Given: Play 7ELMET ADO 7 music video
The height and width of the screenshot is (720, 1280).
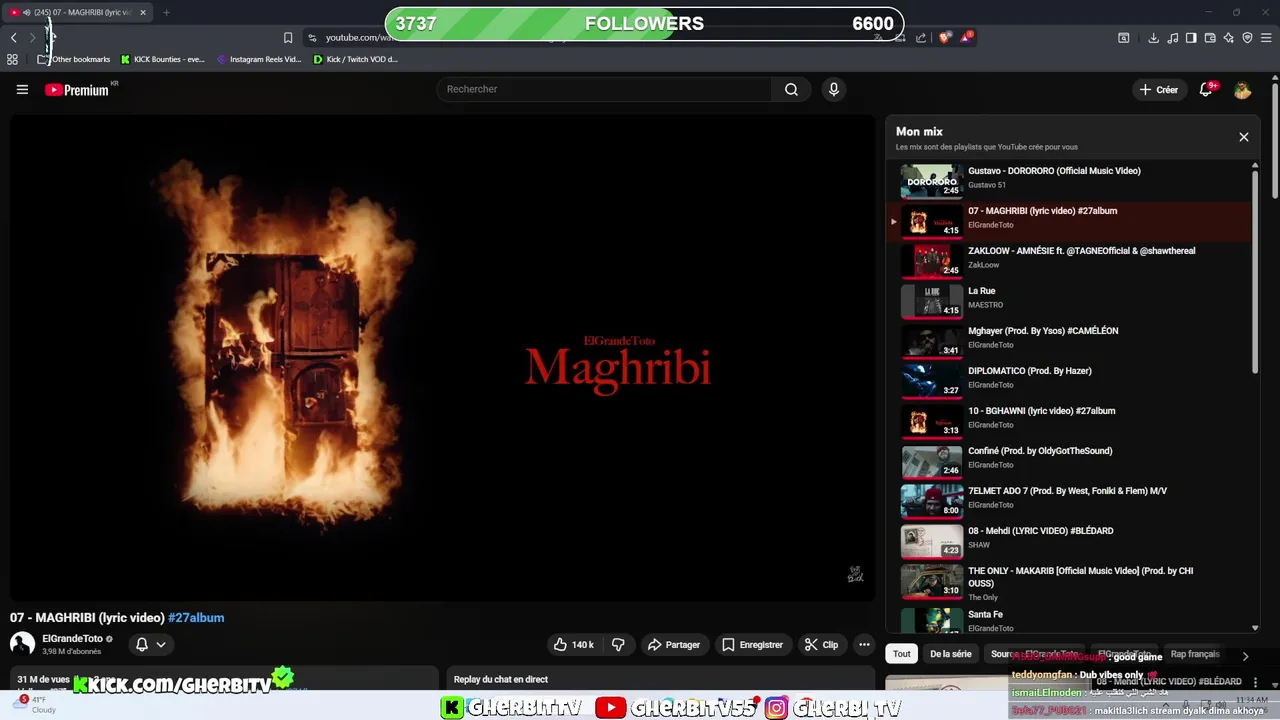Looking at the screenshot, I should 1069,502.
